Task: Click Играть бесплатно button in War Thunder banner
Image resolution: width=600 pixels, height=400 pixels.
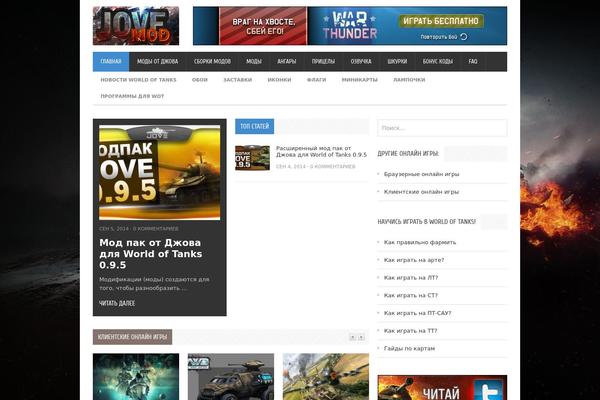Action: pos(441,21)
